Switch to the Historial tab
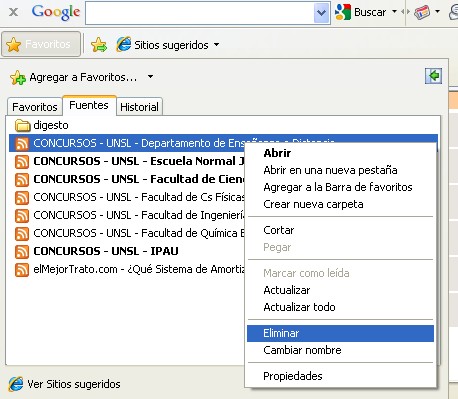 click(139, 107)
